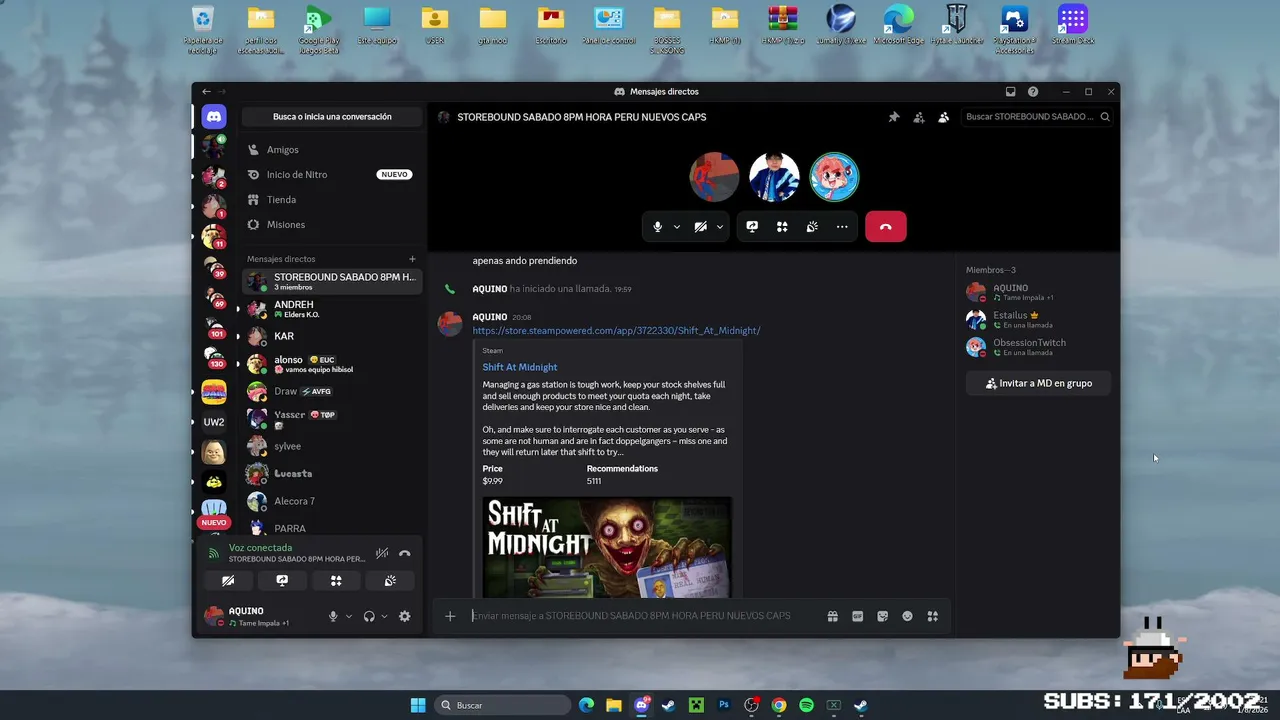Open the Shift At Midnight embed title
Image resolution: width=1280 pixels, height=720 pixels.
click(x=520, y=367)
